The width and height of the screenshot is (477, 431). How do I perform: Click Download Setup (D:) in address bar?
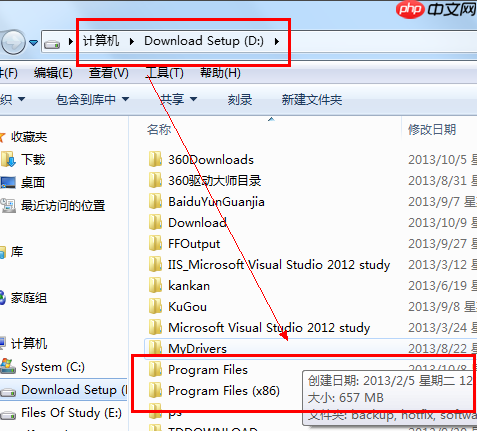click(x=204, y=41)
